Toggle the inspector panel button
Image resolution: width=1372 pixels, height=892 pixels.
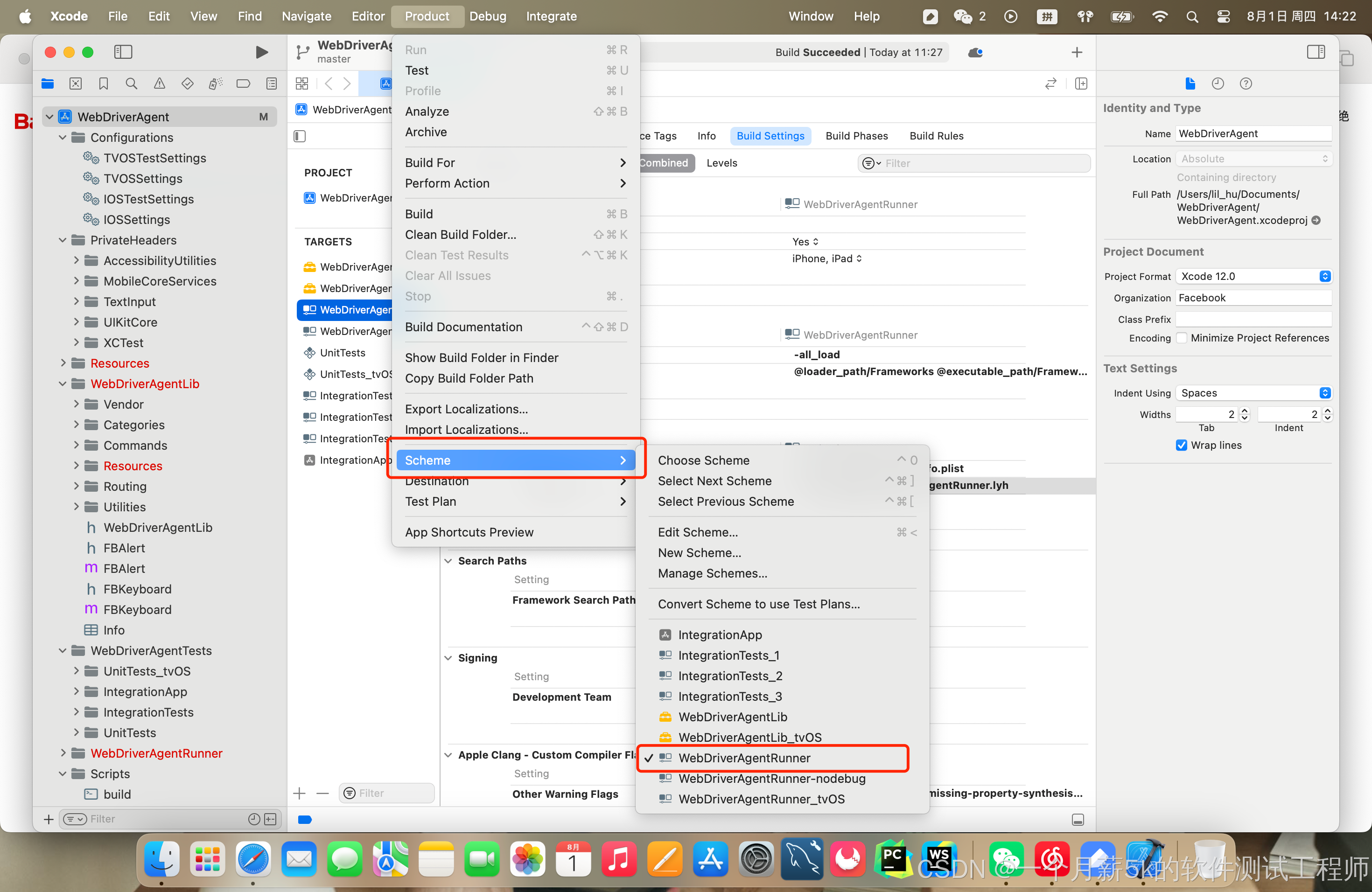[x=1316, y=52]
